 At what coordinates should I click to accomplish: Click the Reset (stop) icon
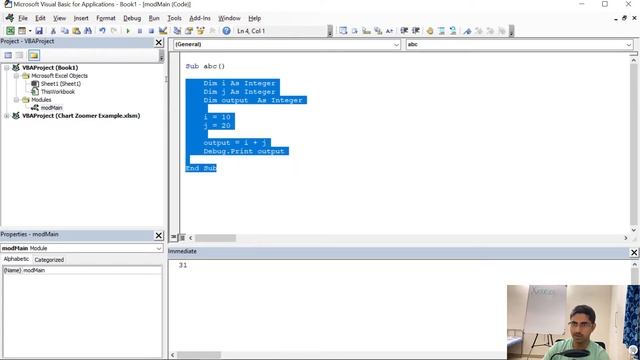151,31
